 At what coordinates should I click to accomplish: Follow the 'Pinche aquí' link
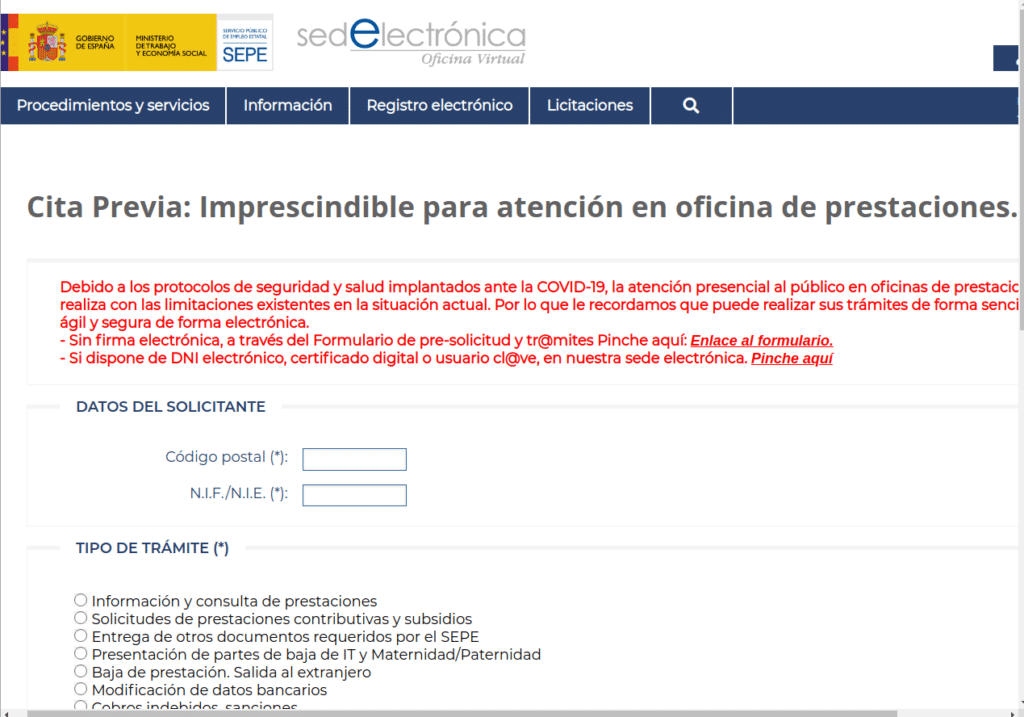click(792, 358)
